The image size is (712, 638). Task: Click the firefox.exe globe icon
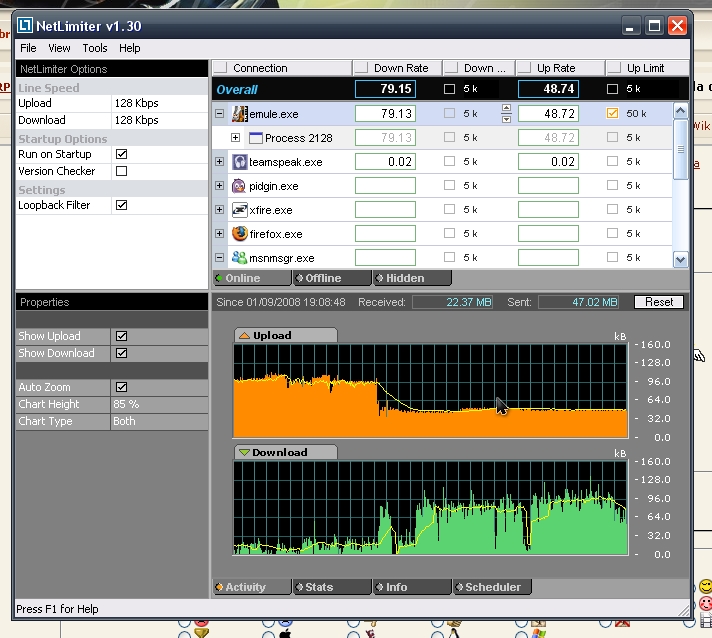click(x=240, y=234)
